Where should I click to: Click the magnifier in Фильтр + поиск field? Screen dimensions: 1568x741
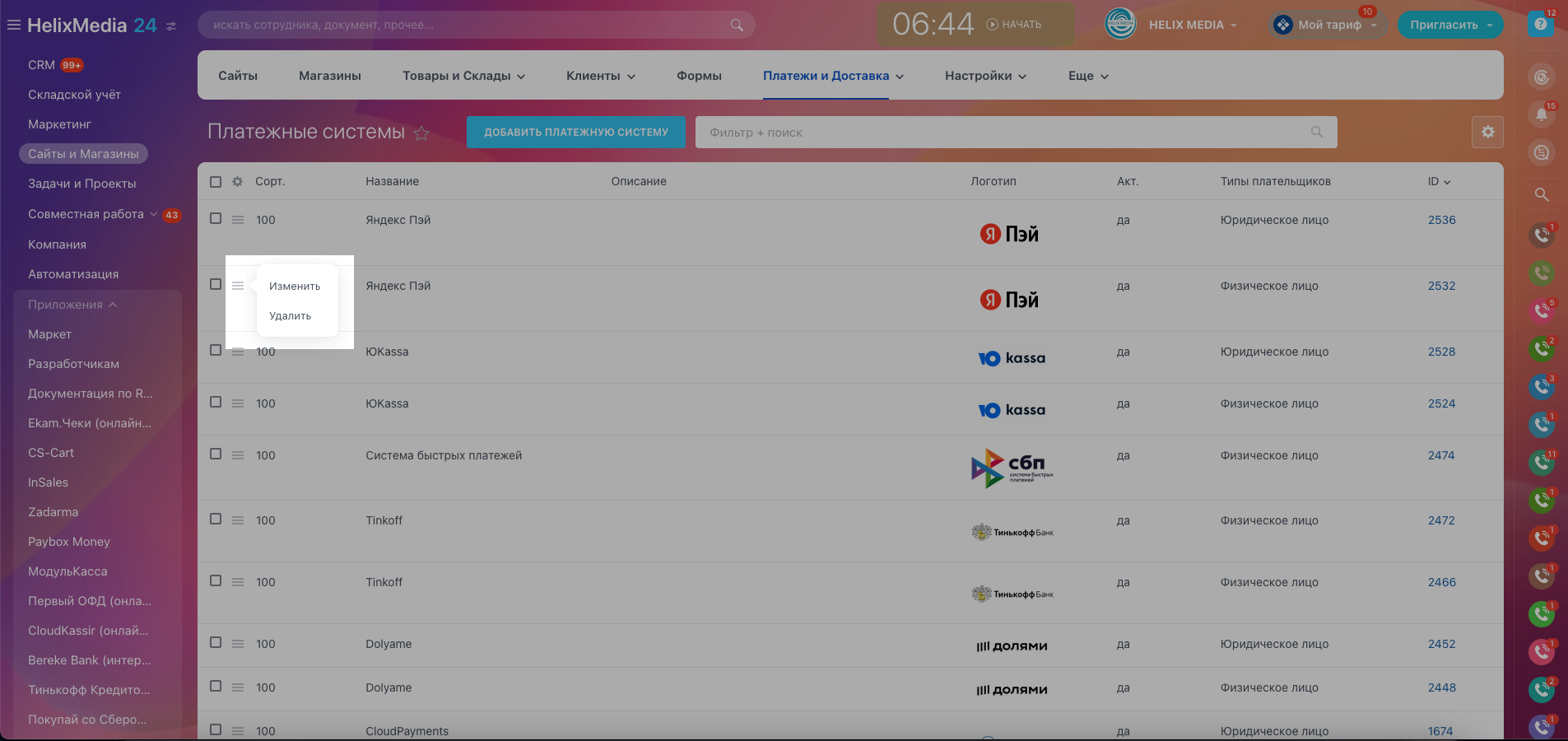pyautogui.click(x=1317, y=132)
